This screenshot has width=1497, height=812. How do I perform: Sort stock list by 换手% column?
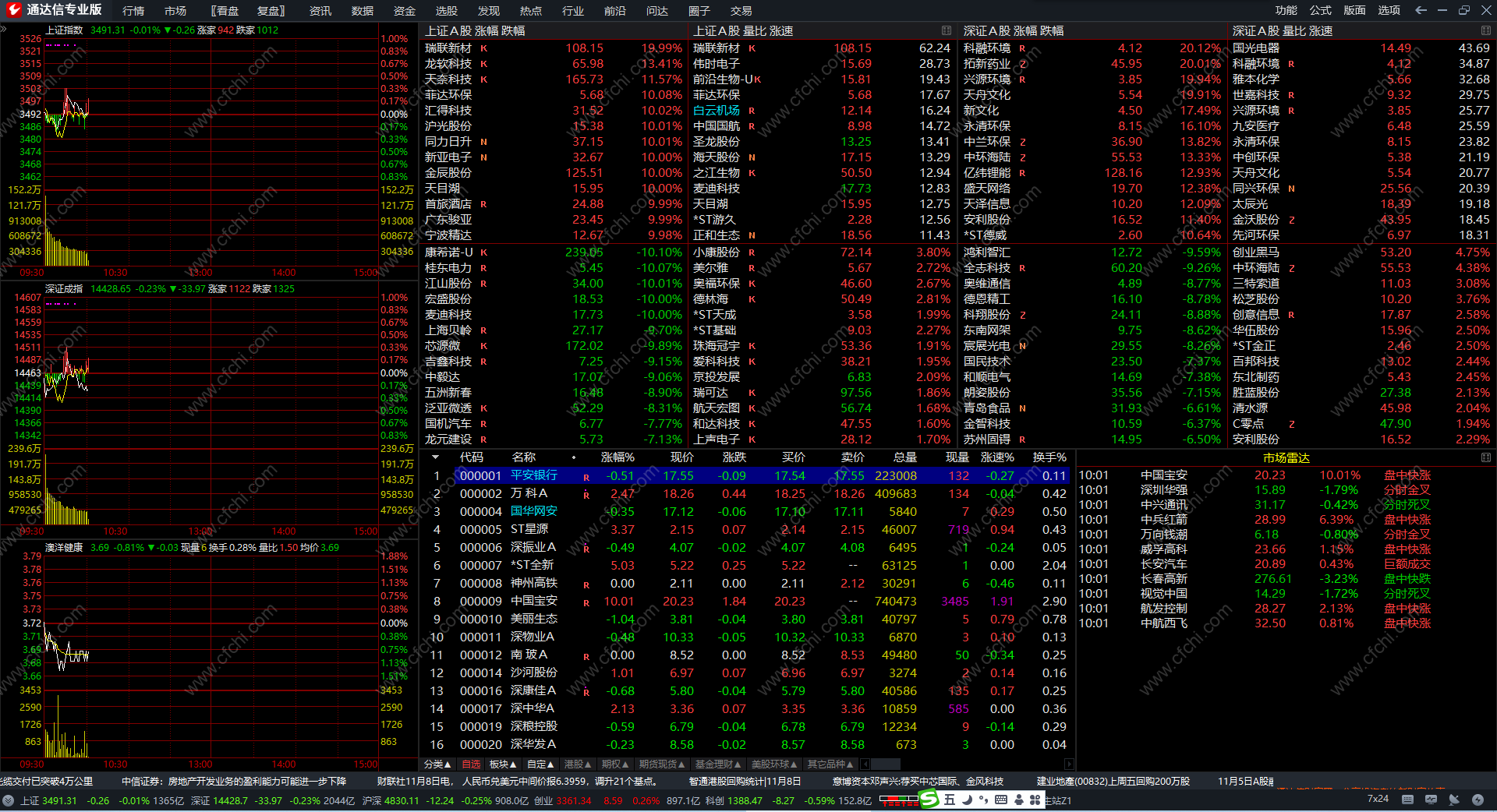tap(1049, 457)
